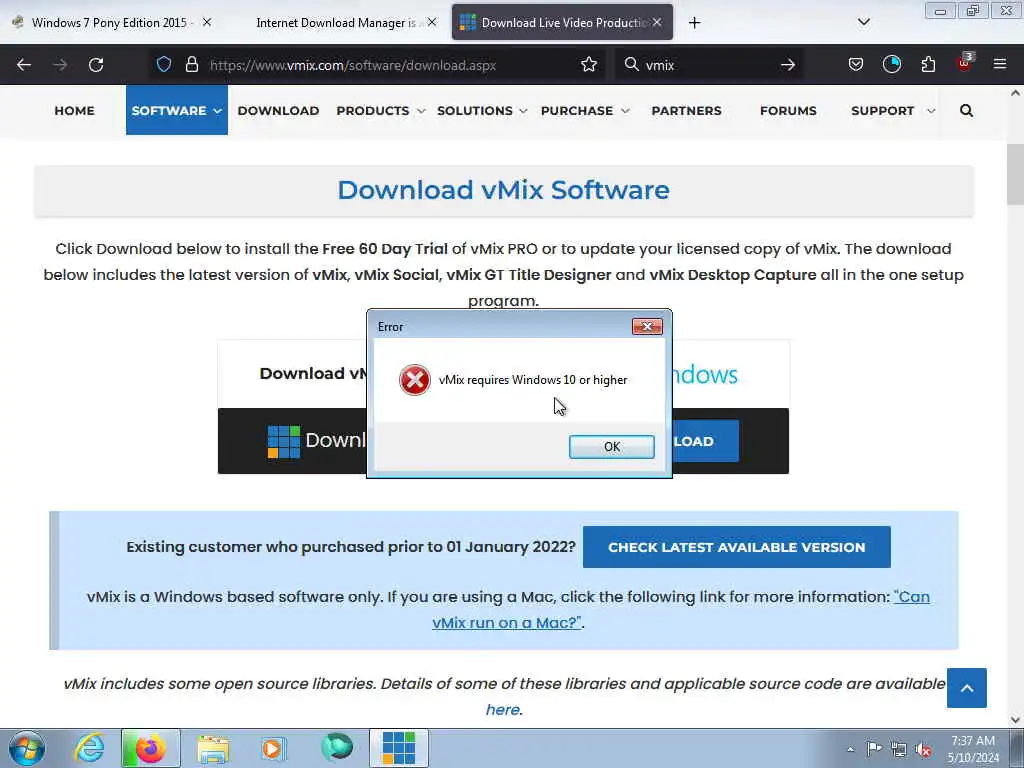Click the Firefox taskbar icon
The height and width of the screenshot is (768, 1024).
[150, 748]
